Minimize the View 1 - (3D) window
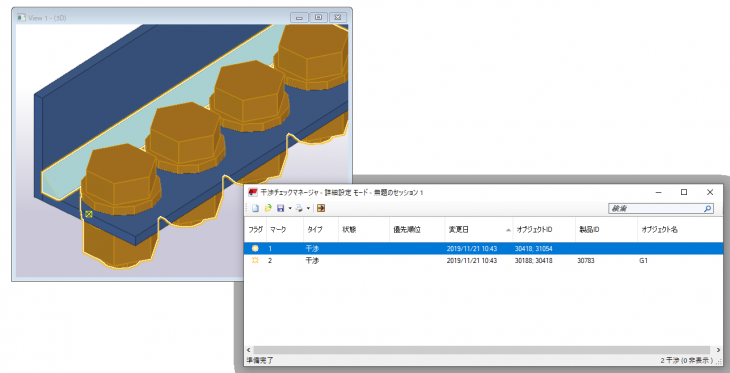 click(x=299, y=17)
